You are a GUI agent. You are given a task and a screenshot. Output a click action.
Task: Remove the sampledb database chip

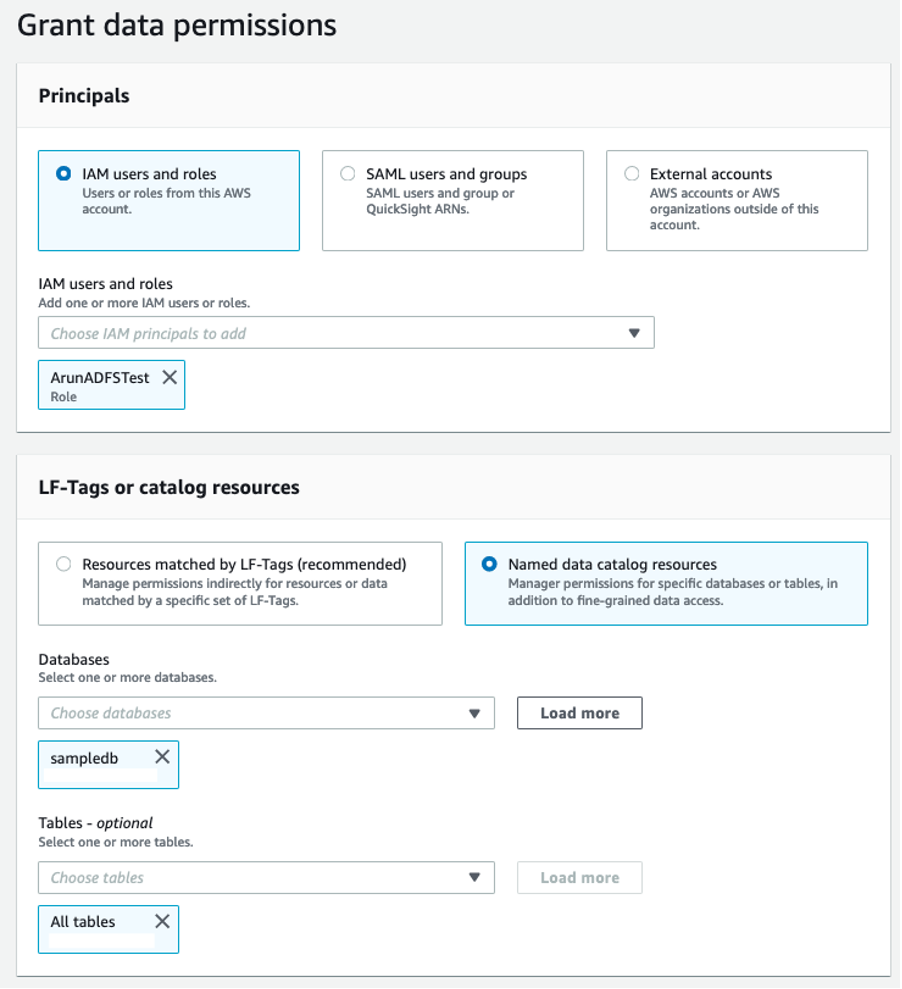(162, 757)
